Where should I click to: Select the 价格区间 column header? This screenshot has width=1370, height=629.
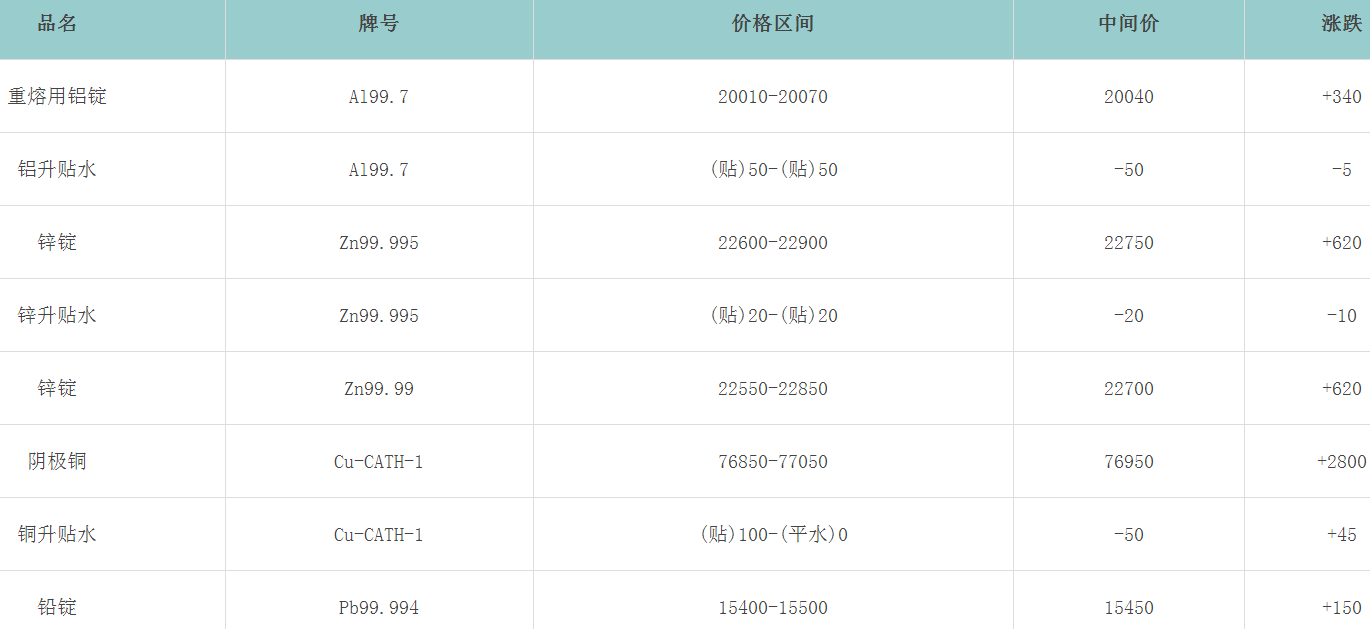click(x=772, y=24)
